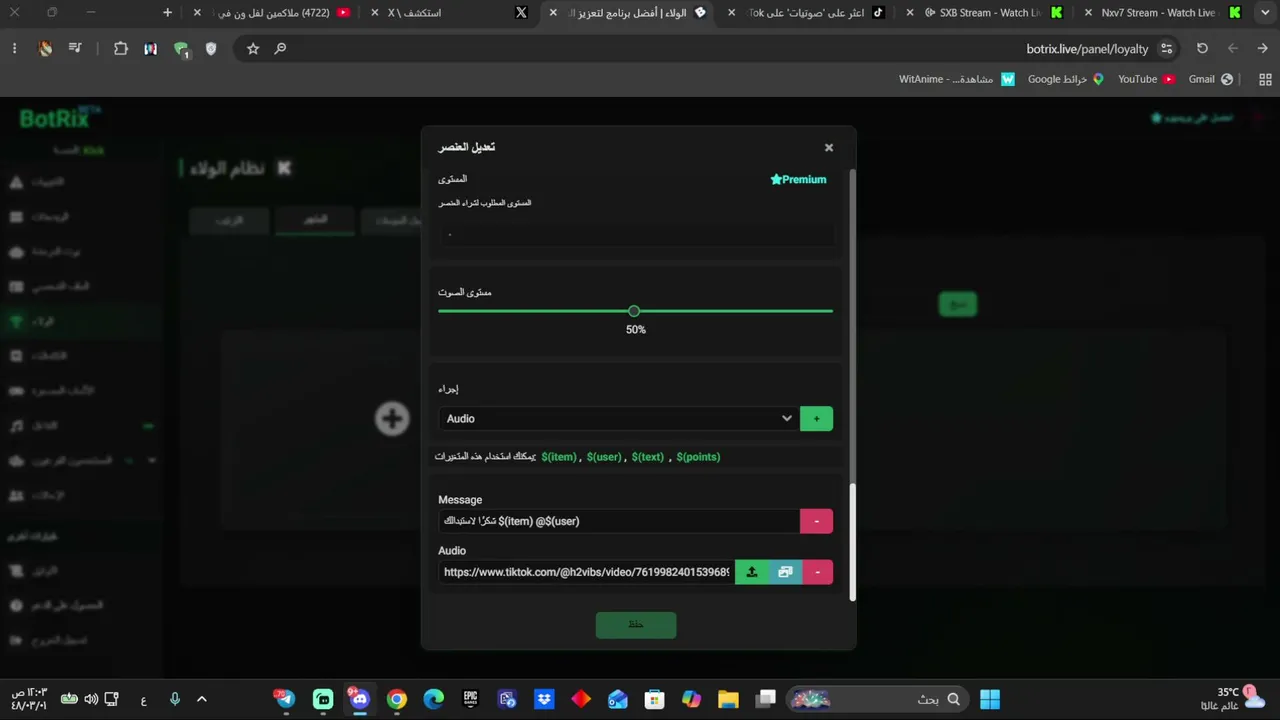
Task: Click the taskbar search box
Action: tap(878, 699)
